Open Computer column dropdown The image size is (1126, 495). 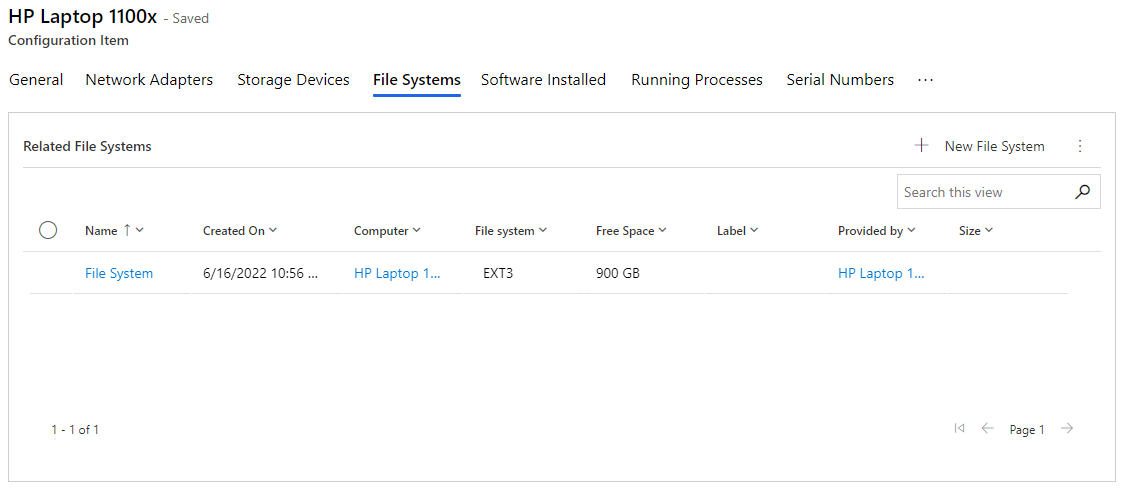[x=417, y=231]
